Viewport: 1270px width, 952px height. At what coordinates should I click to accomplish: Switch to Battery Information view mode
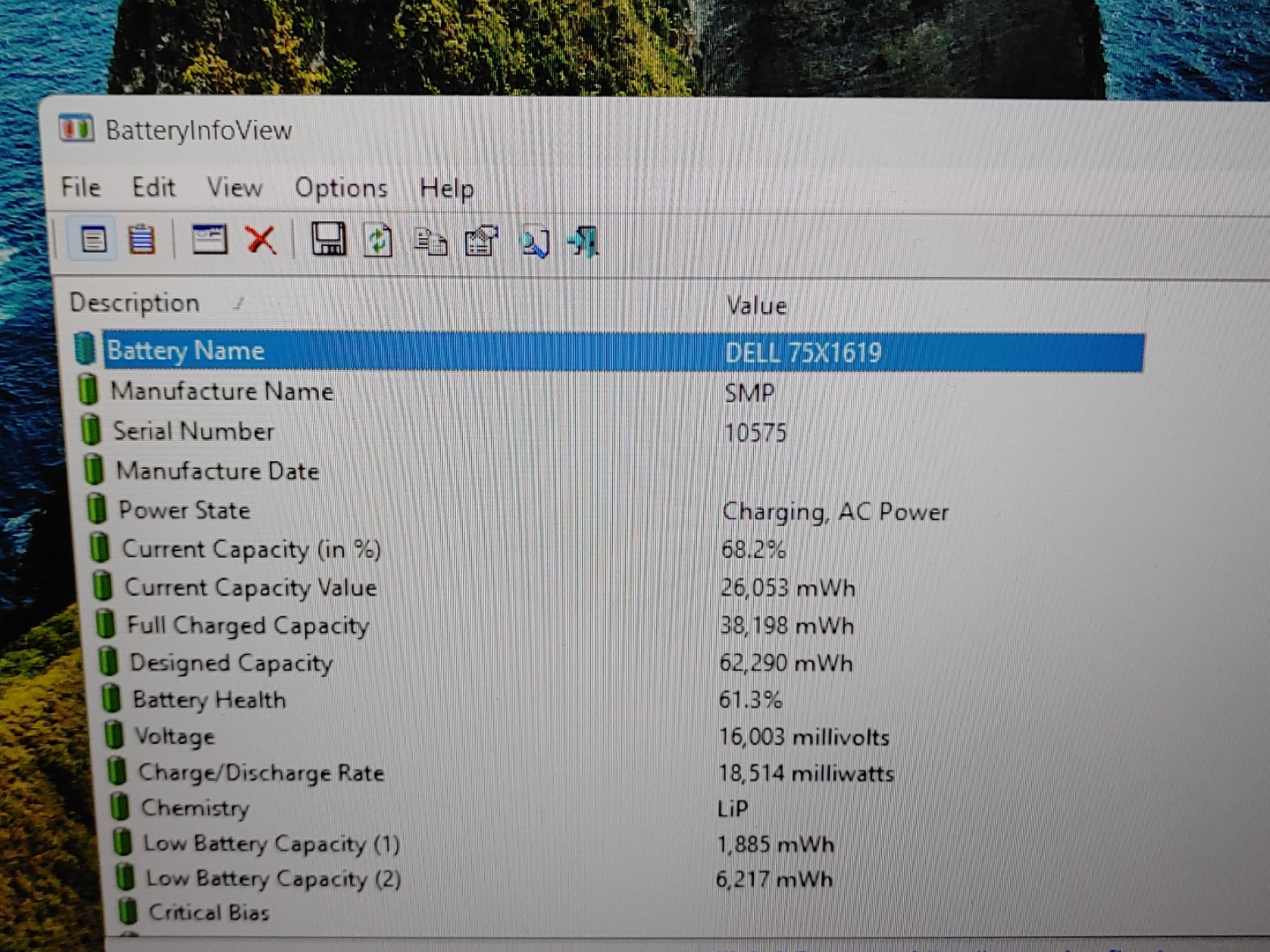click(93, 239)
